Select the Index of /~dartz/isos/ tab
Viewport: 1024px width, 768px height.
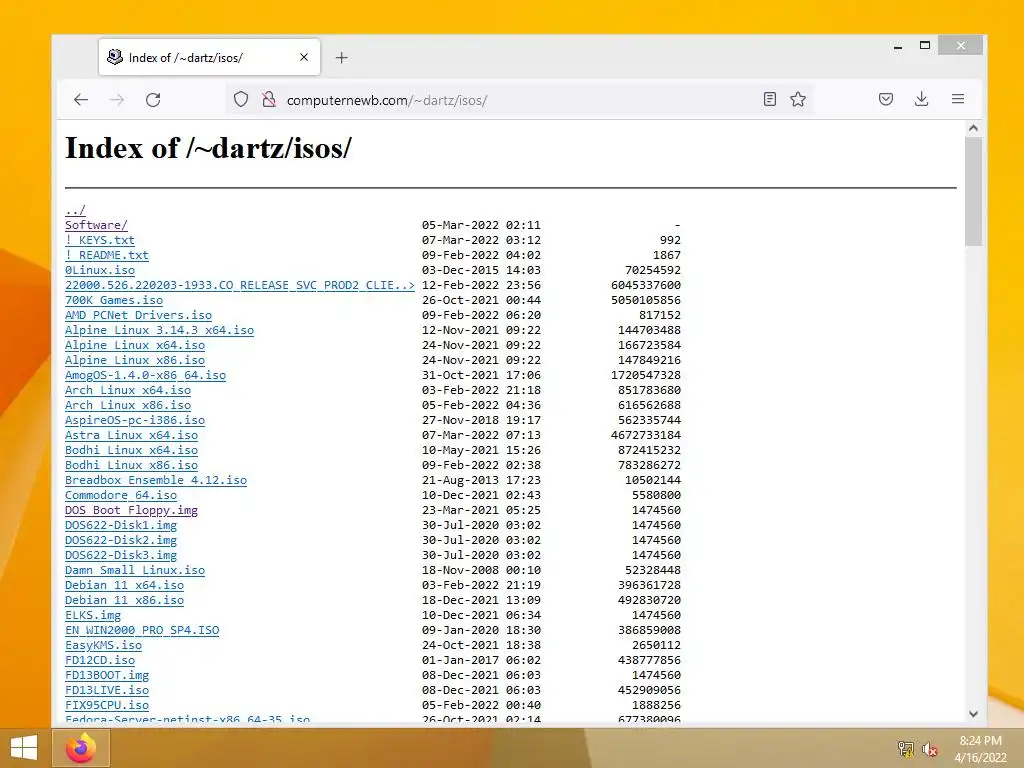click(209, 57)
